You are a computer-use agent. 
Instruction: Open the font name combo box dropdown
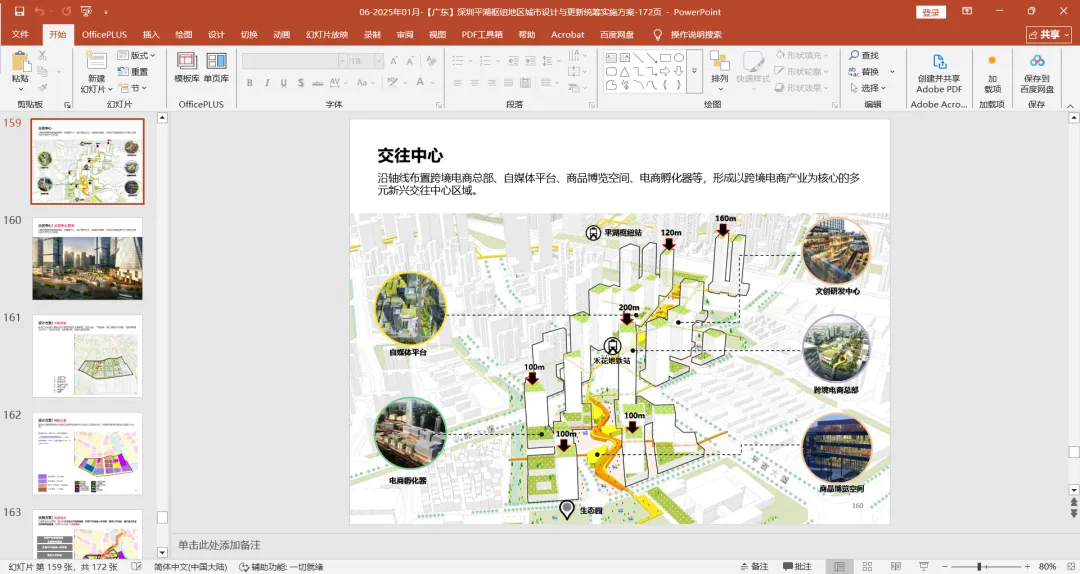342,61
